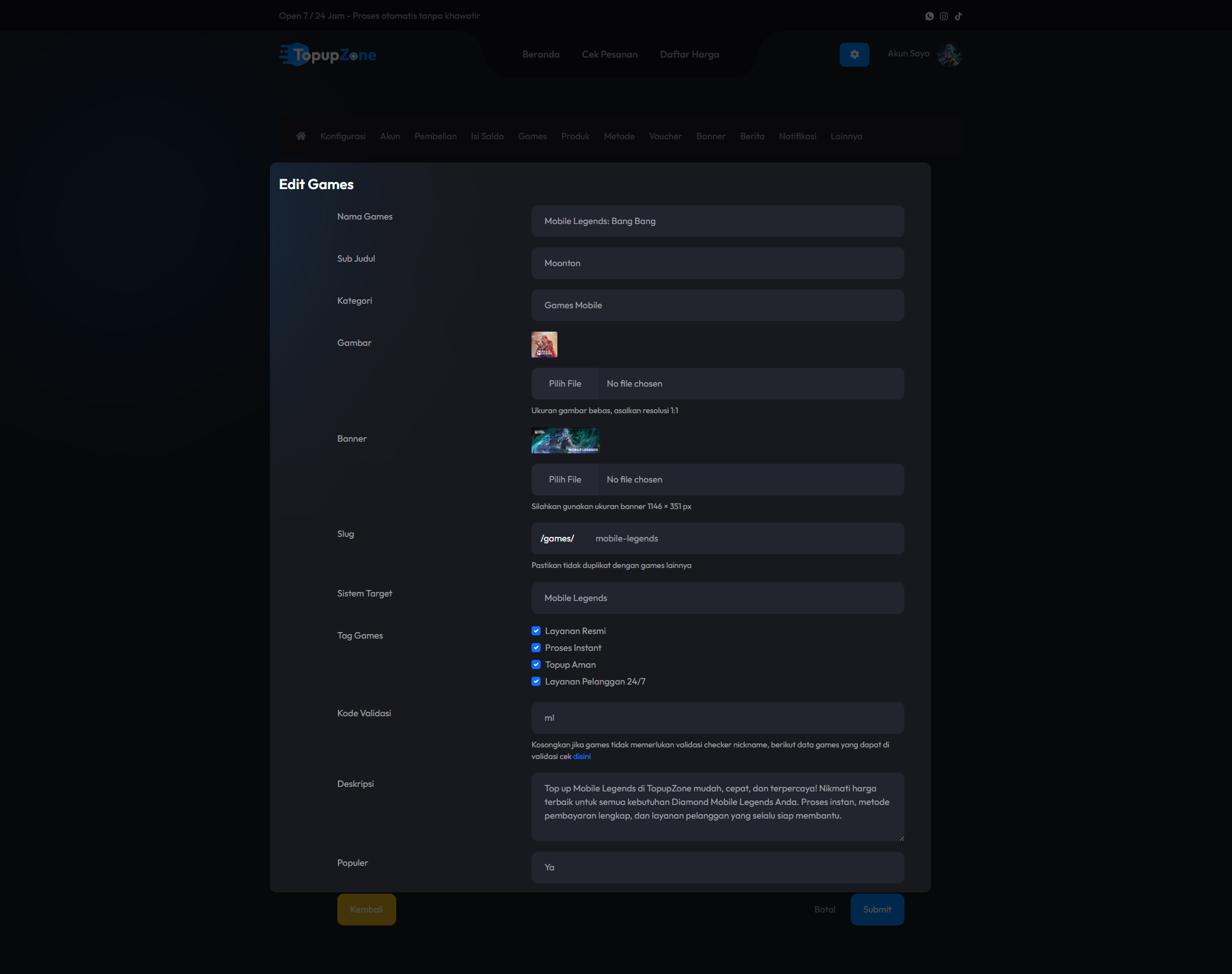Viewport: 1232px width, 974px height.
Task: Switch to the Berita admin tab
Action: point(752,136)
